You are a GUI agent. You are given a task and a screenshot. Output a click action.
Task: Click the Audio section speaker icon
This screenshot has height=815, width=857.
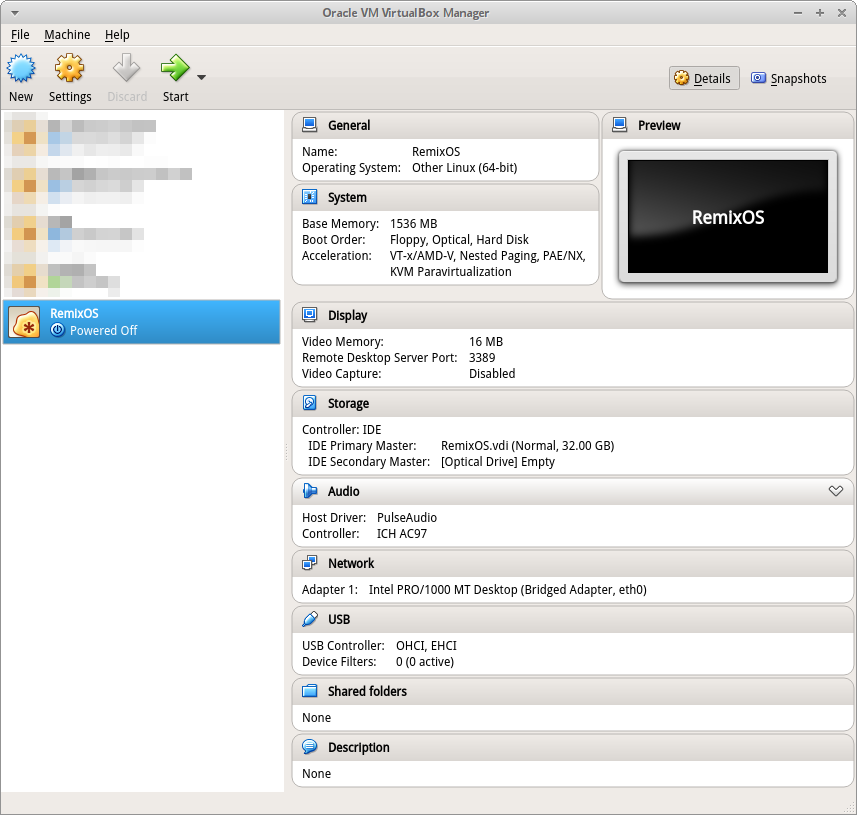(310, 491)
